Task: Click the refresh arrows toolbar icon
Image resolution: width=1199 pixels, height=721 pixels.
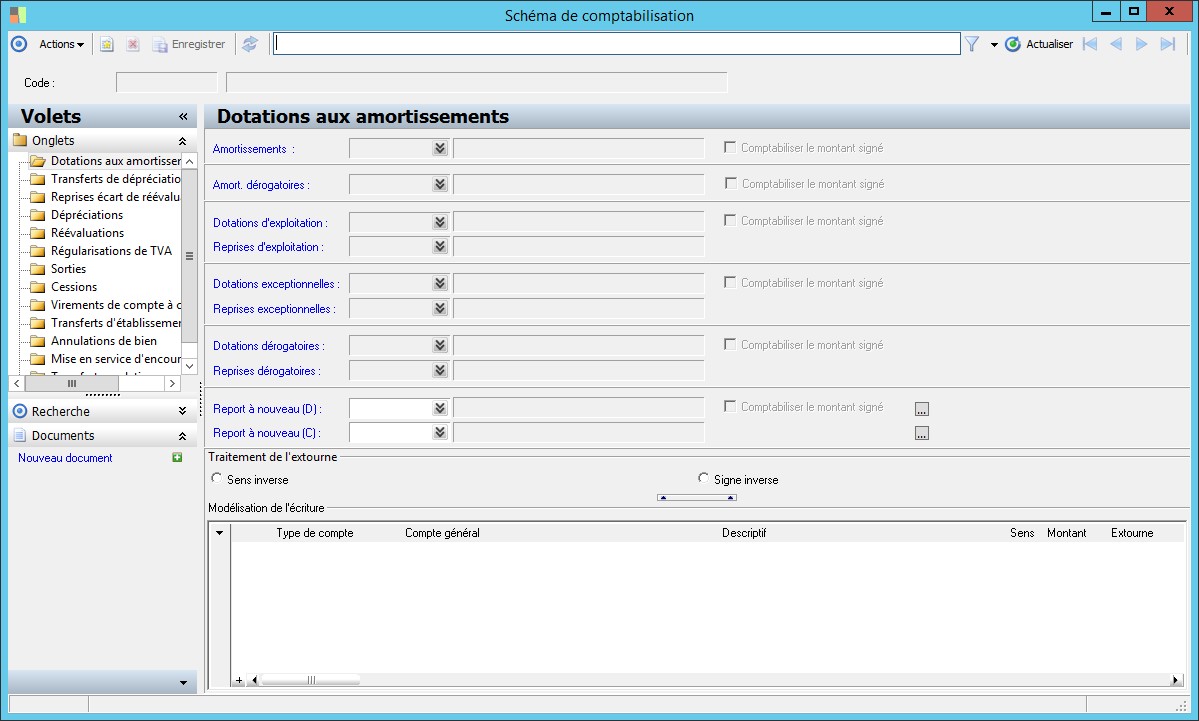Action: tap(250, 44)
